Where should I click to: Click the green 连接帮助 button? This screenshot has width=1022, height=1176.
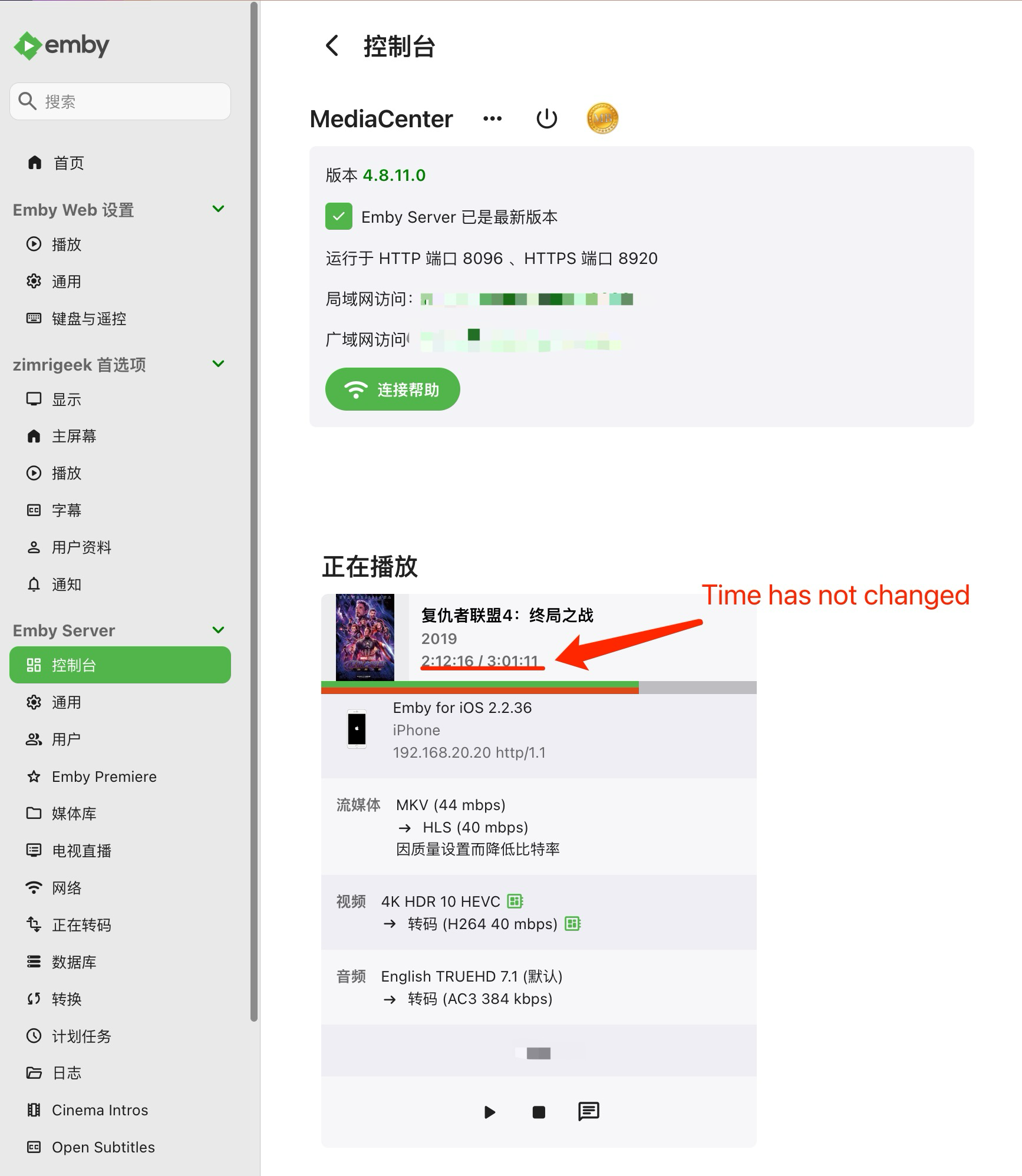click(x=393, y=389)
